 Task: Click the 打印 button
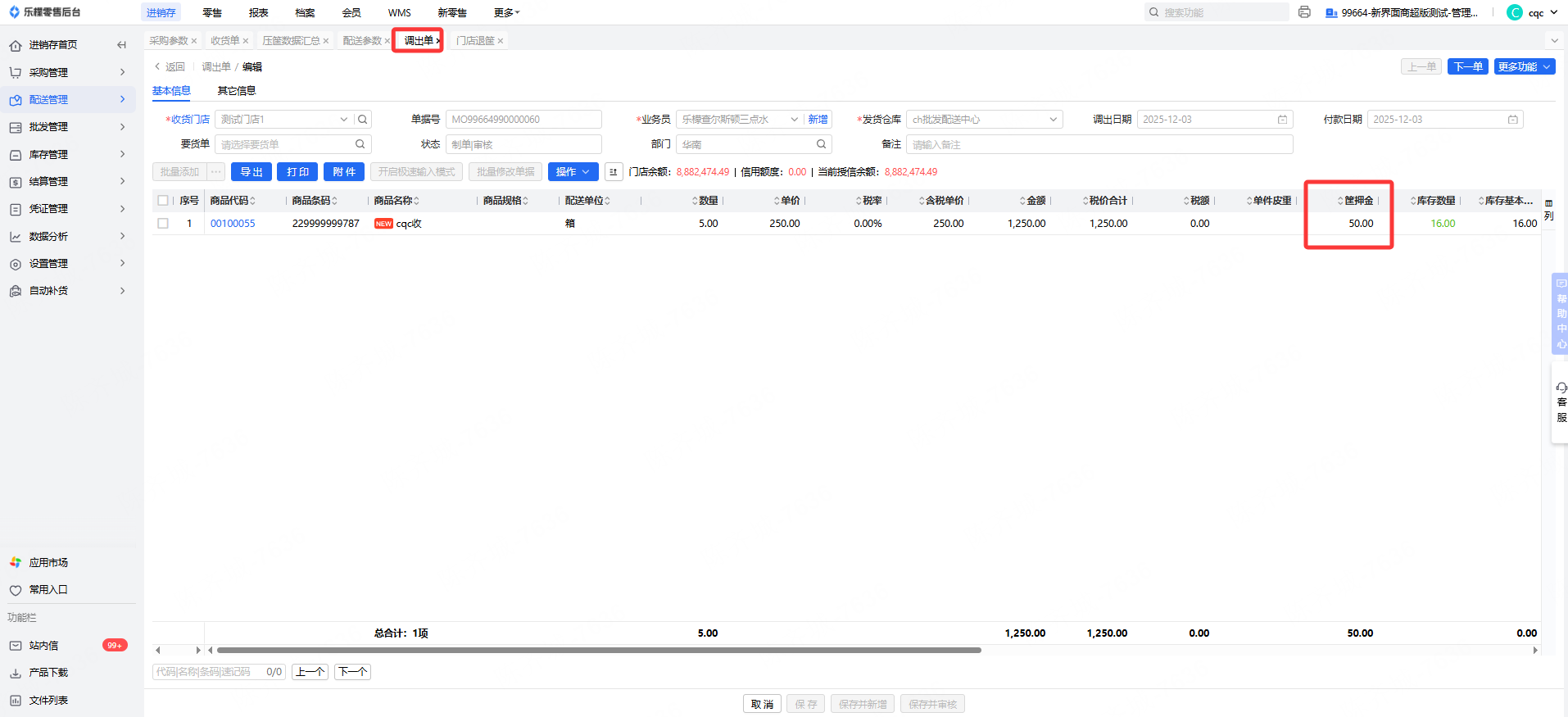(x=297, y=172)
